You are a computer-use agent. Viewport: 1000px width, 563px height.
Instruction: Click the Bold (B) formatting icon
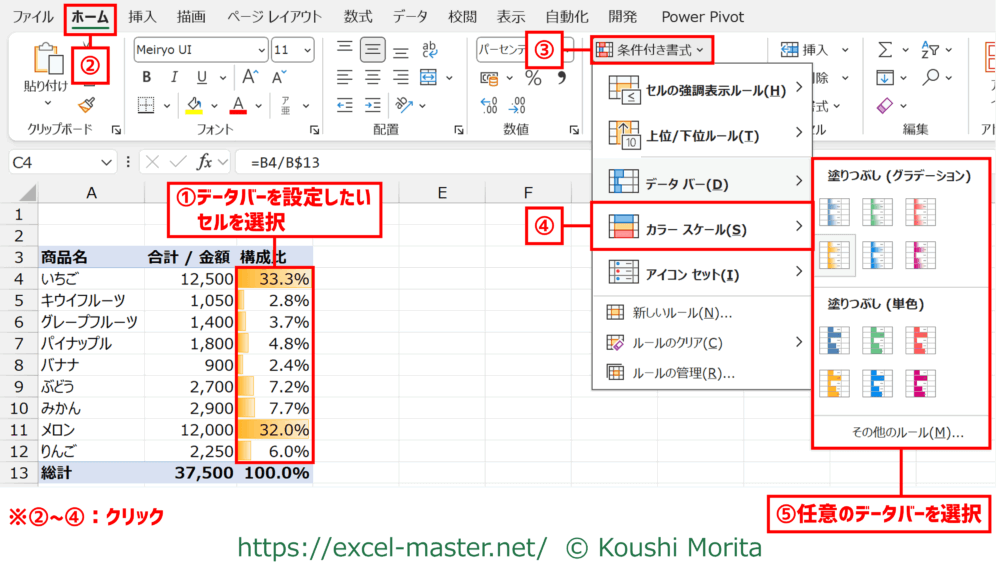pos(147,77)
